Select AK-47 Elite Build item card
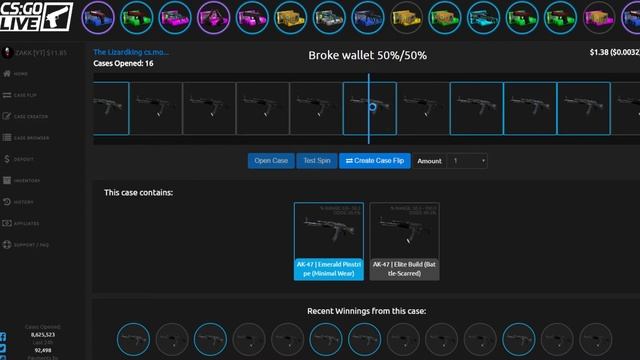 click(x=404, y=241)
